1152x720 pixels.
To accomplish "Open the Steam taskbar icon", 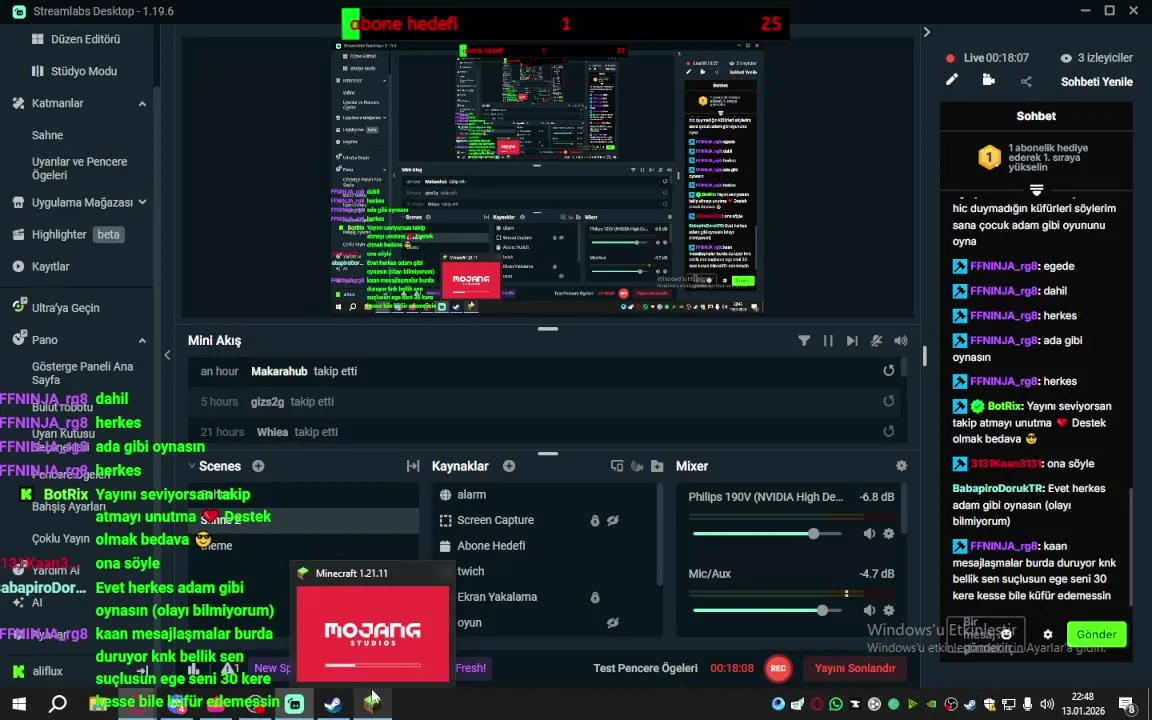I will [x=333, y=703].
